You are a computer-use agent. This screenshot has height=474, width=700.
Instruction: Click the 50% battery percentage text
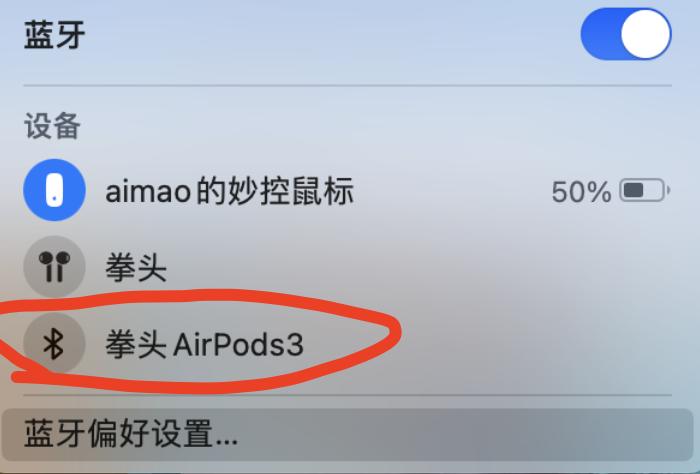pos(581,192)
